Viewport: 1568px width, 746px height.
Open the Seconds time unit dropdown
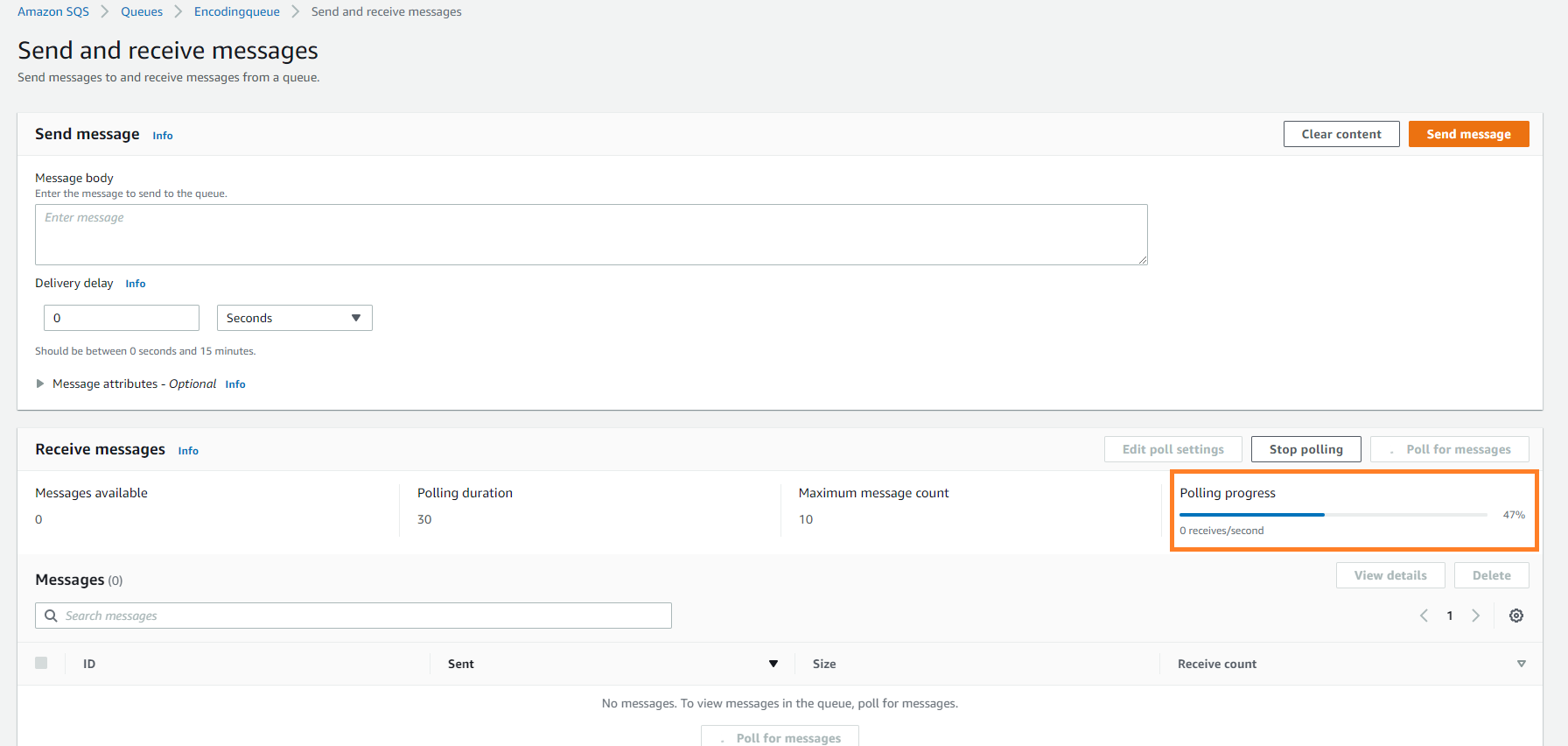click(294, 318)
